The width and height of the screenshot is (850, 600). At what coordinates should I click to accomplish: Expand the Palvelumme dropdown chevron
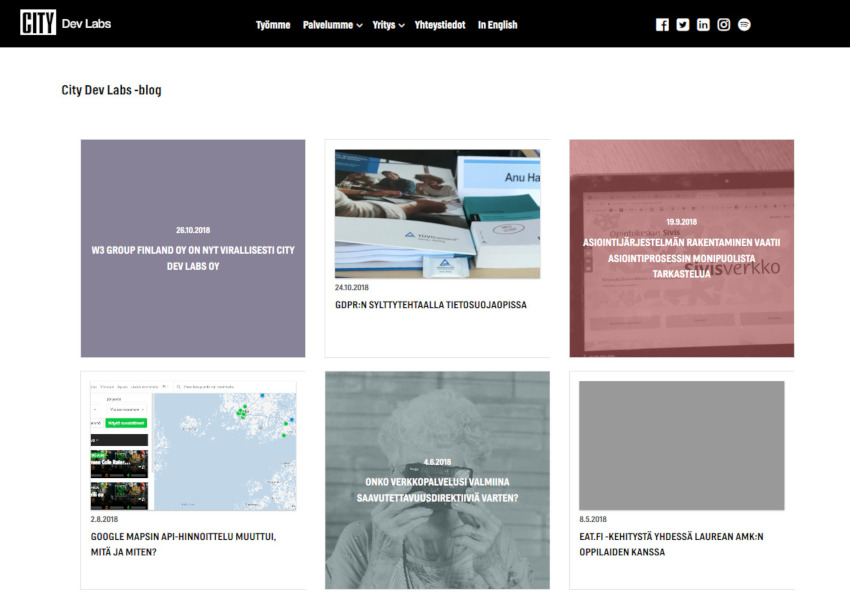point(359,25)
